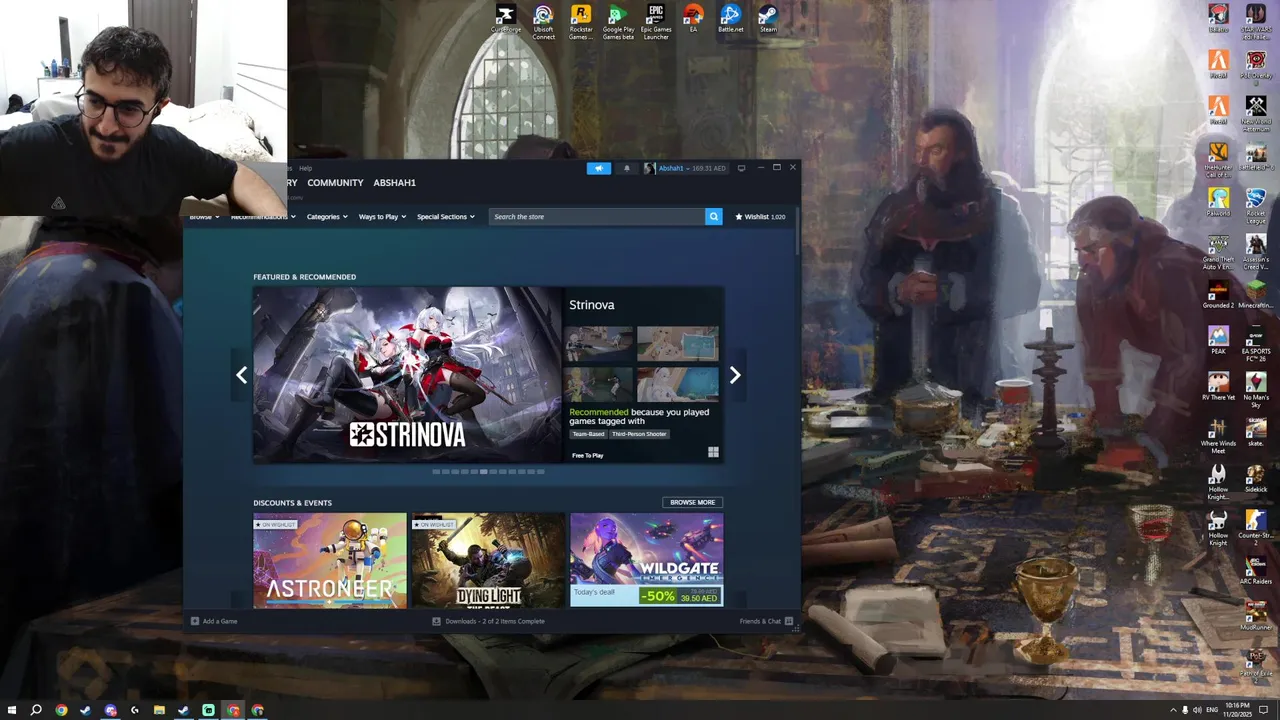
Task: Open Epic Games Launcher shortcut
Action: tap(656, 21)
